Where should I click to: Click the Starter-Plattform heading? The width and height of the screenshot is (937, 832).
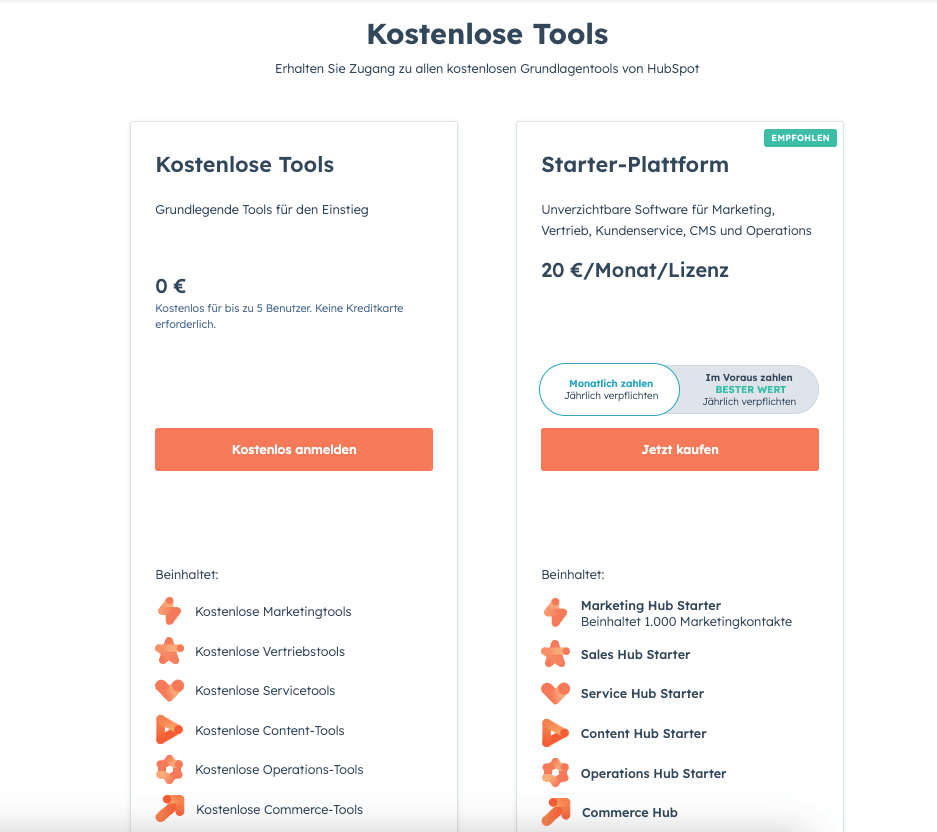(x=635, y=164)
